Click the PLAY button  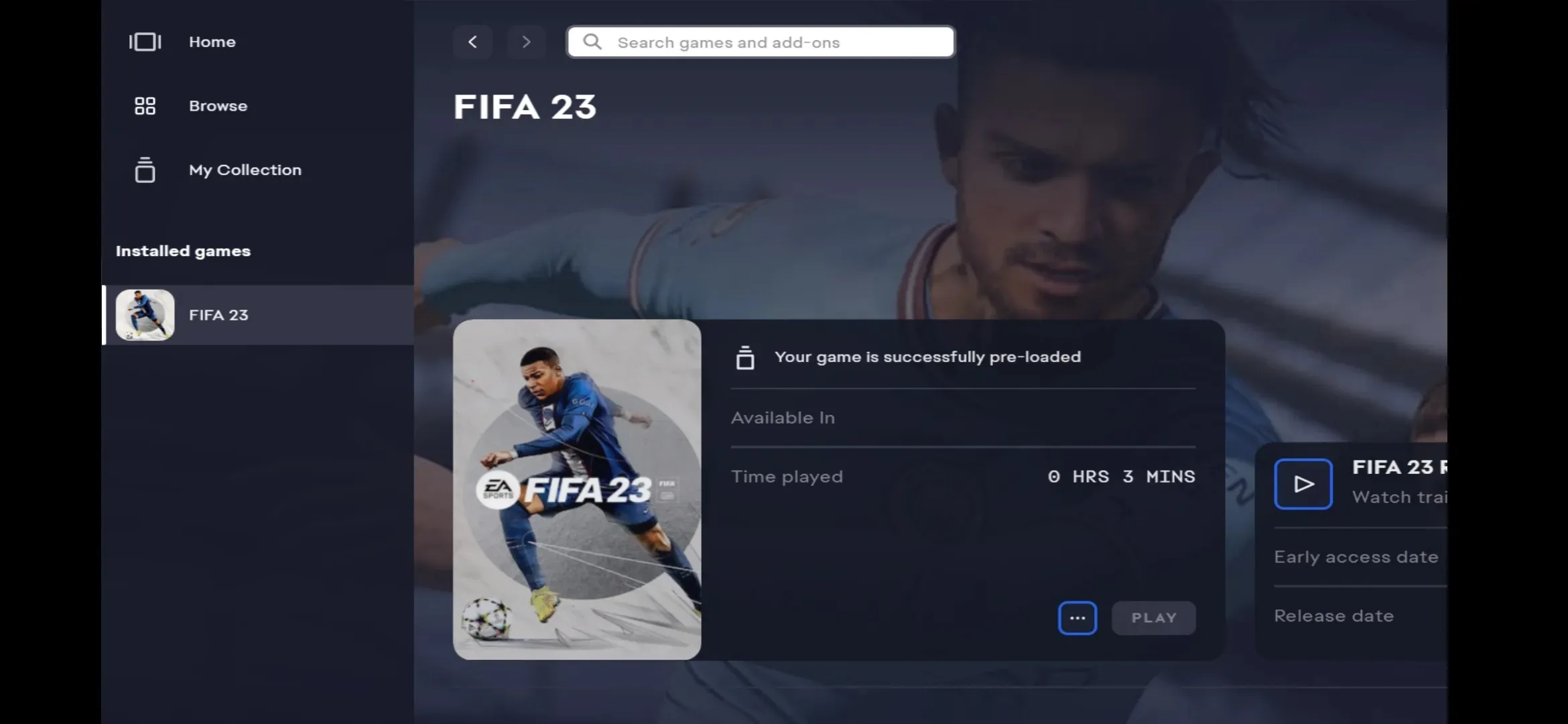click(x=1154, y=618)
